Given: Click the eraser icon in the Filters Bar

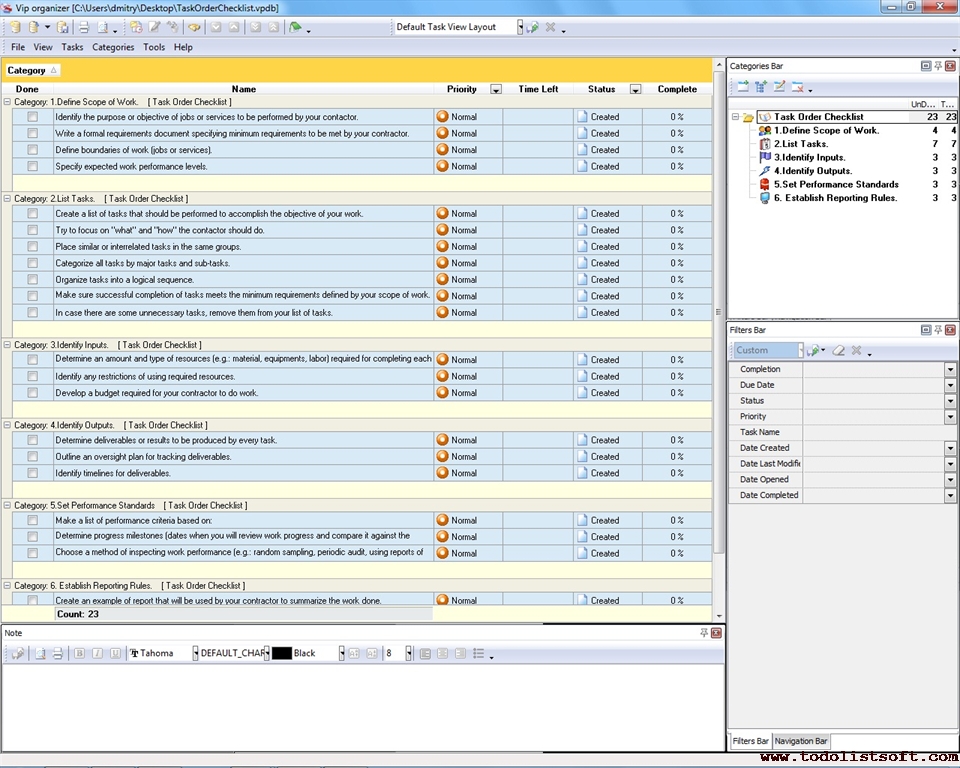Looking at the screenshot, I should [x=839, y=351].
